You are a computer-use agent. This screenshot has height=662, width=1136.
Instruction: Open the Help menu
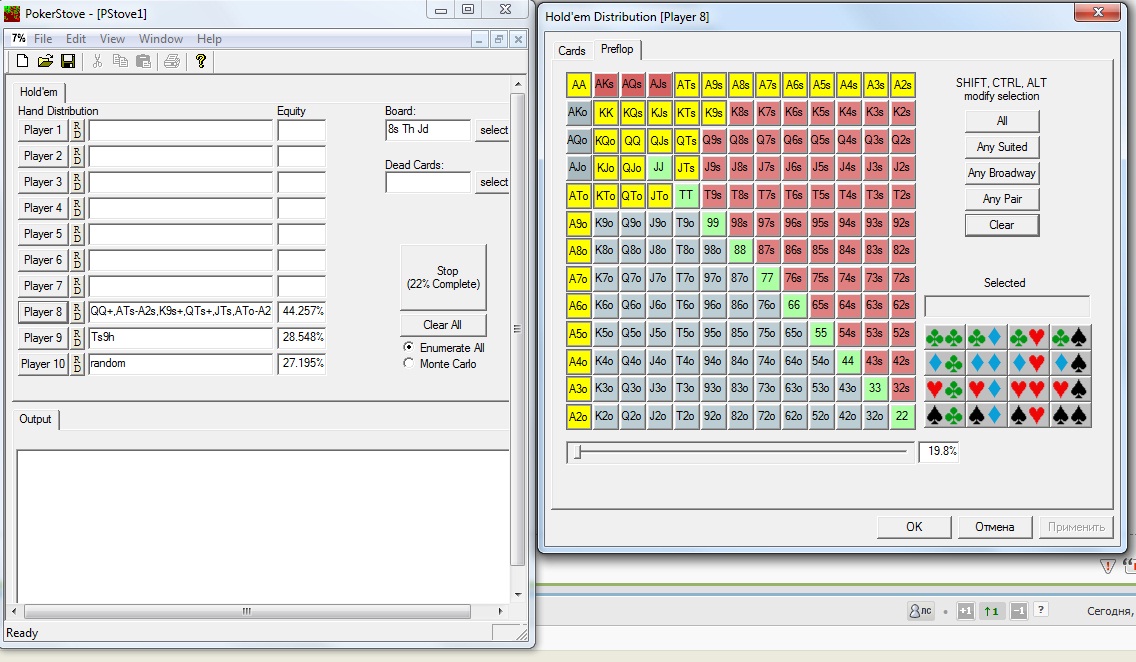coord(209,38)
